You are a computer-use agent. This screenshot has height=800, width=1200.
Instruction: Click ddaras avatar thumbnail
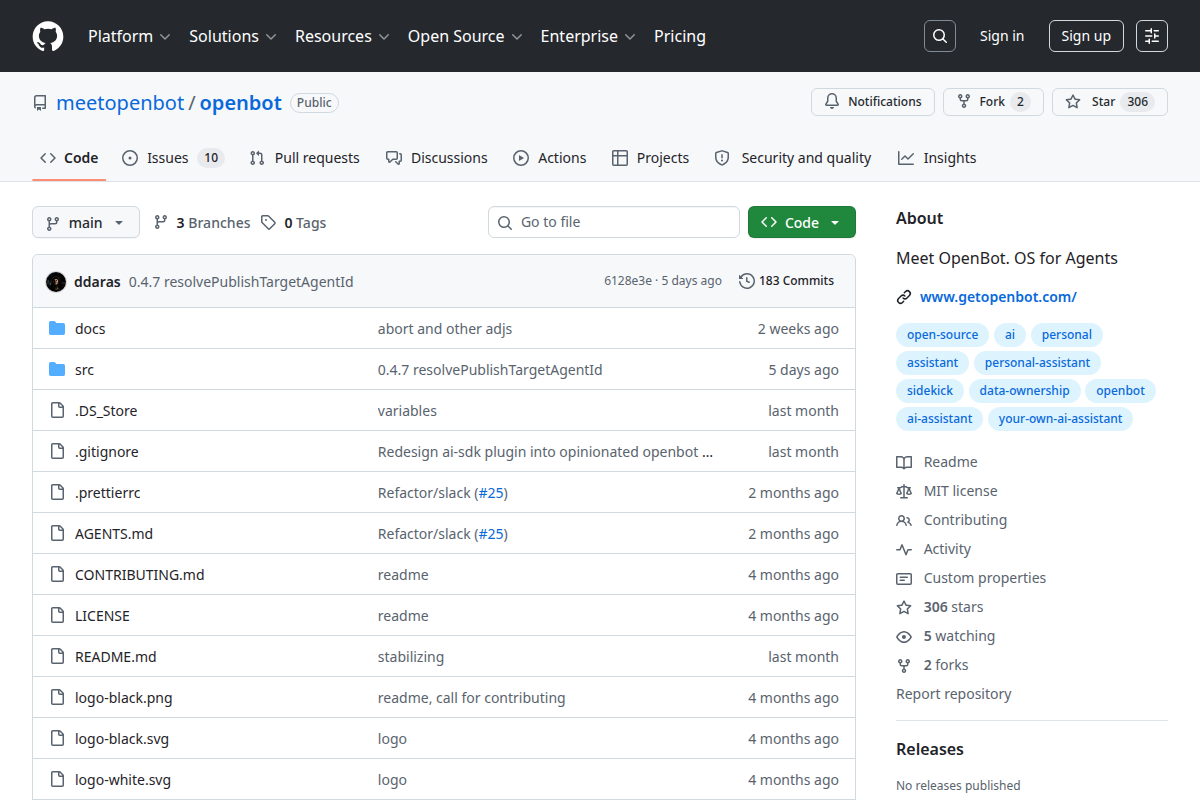pos(56,281)
